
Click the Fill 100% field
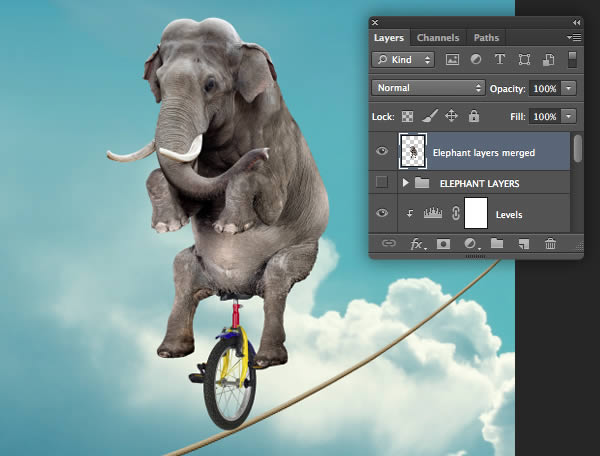tap(545, 116)
